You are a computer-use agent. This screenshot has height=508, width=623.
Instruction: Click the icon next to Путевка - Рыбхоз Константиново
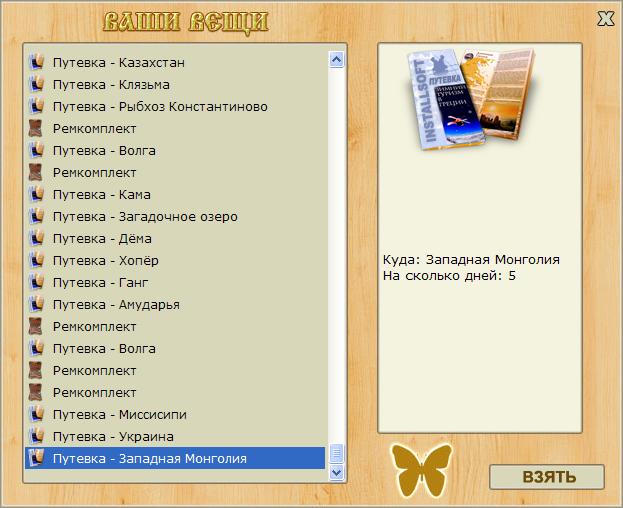point(36,106)
